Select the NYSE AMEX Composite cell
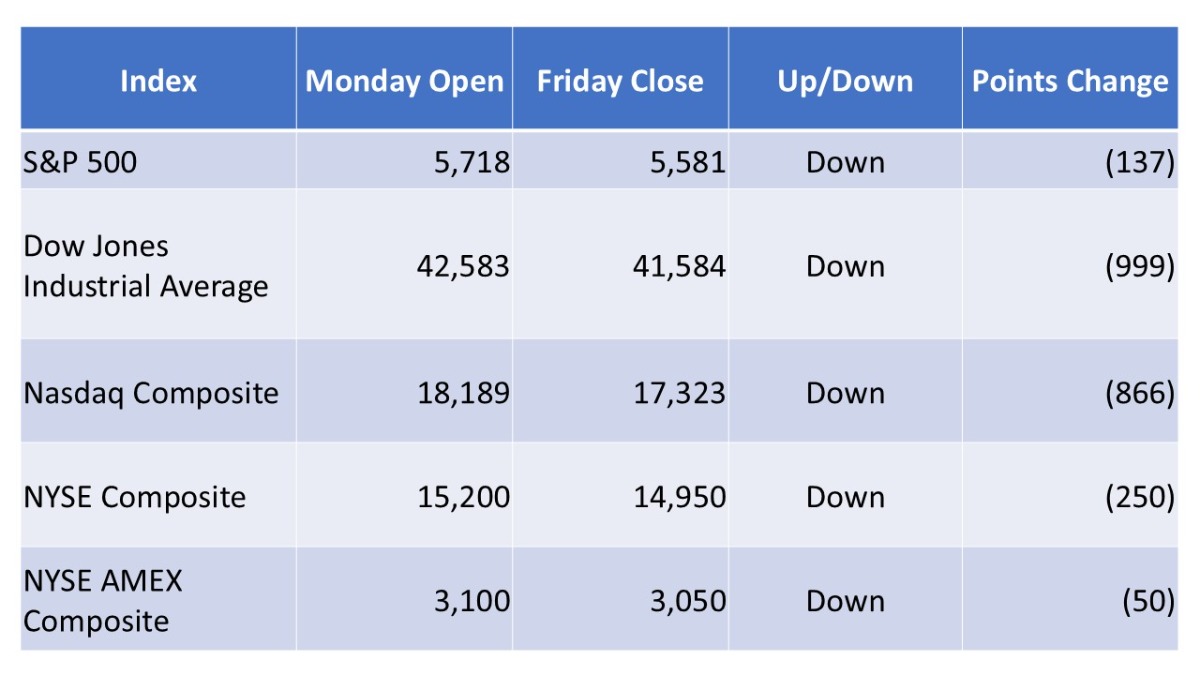1200x675 pixels. pos(103,601)
